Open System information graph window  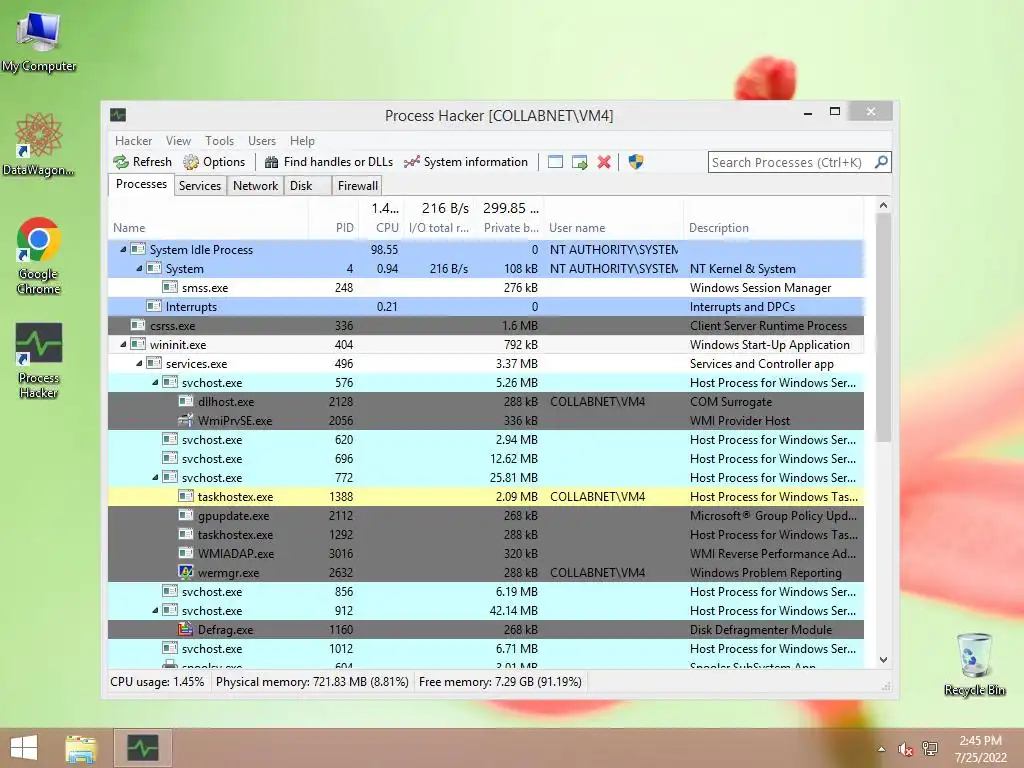pyautogui.click(x=466, y=162)
